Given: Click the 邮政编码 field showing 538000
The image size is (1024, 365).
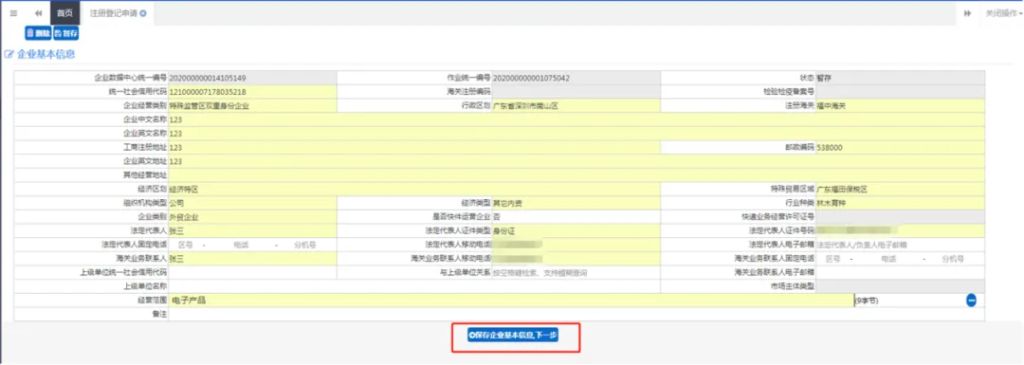Looking at the screenshot, I should tap(899, 148).
